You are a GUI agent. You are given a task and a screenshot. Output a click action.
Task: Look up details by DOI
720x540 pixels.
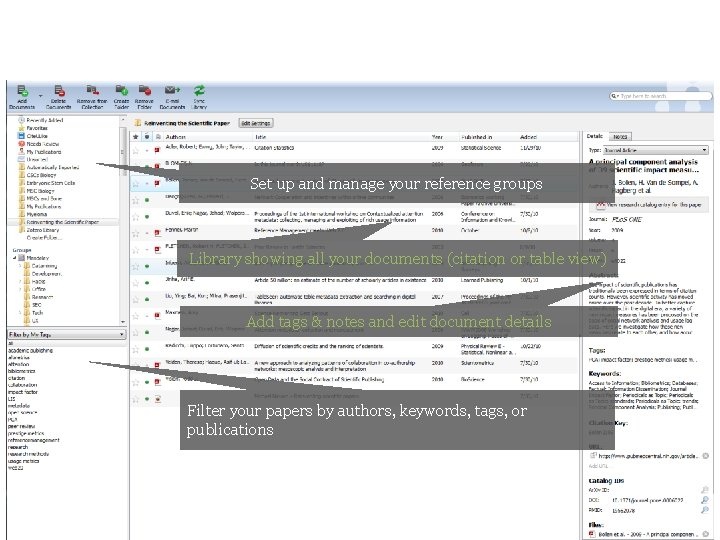point(705,500)
